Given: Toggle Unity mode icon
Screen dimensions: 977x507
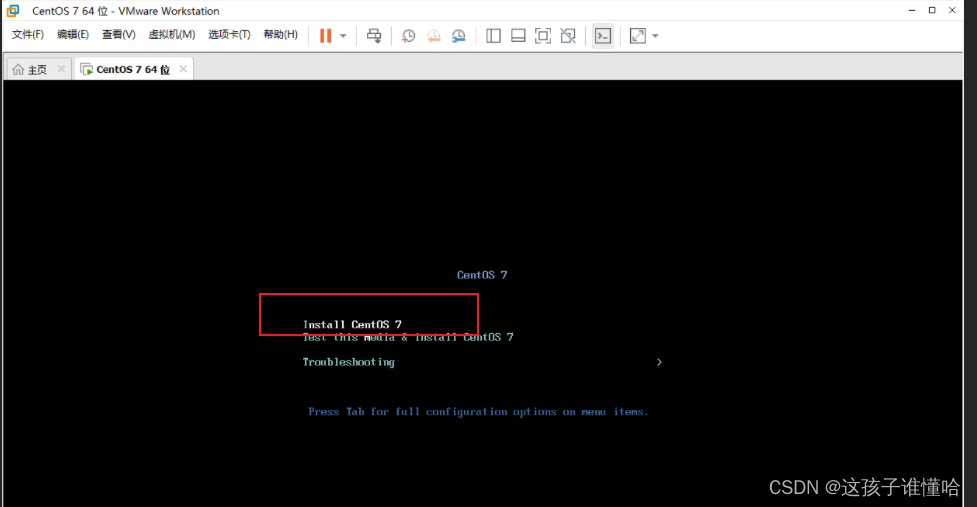Looking at the screenshot, I should 568,36.
